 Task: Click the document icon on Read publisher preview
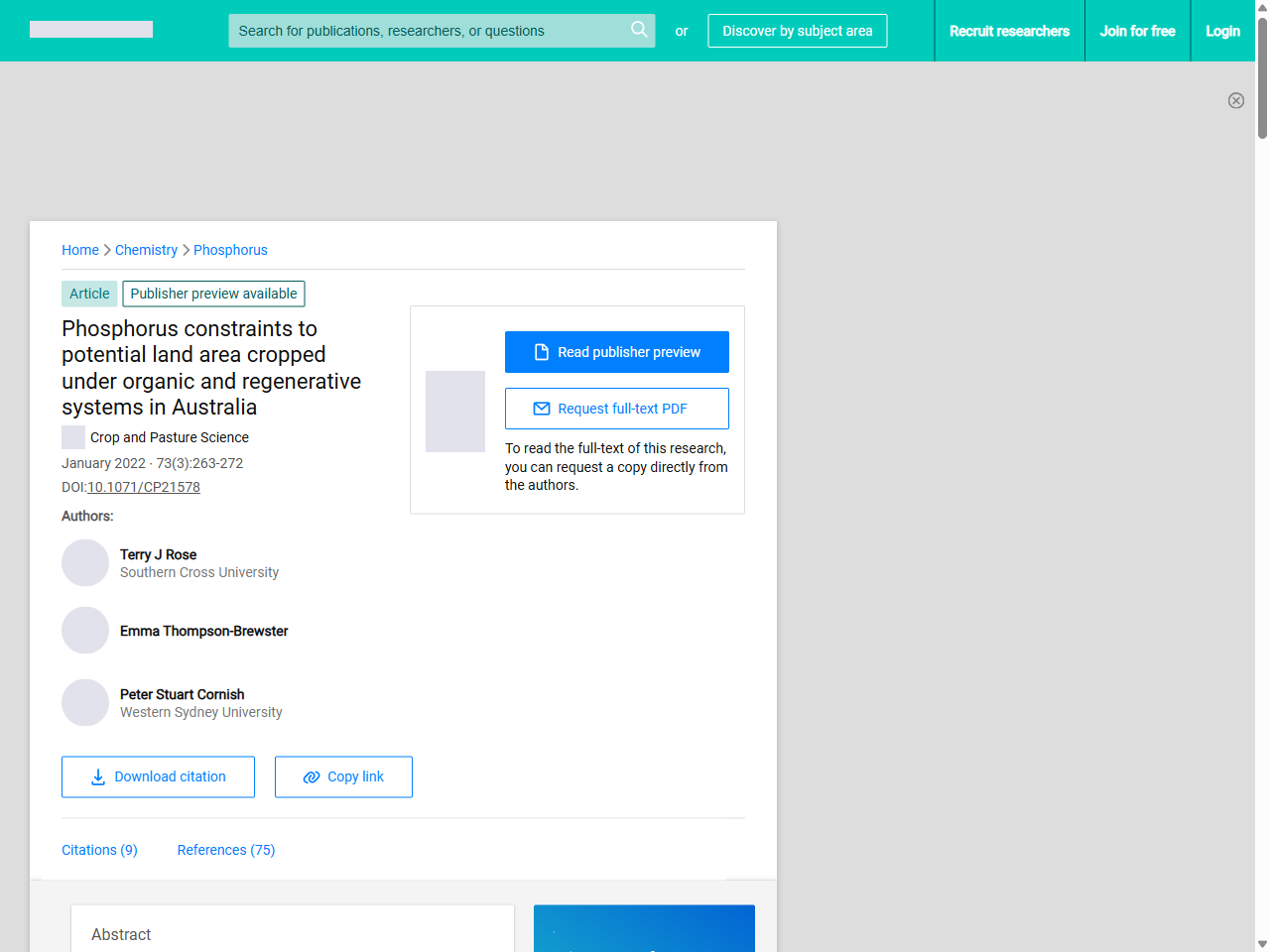(x=542, y=351)
